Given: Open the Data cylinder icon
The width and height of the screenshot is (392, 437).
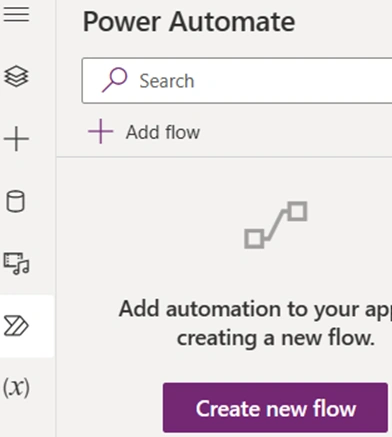Looking at the screenshot, I should tap(16, 201).
